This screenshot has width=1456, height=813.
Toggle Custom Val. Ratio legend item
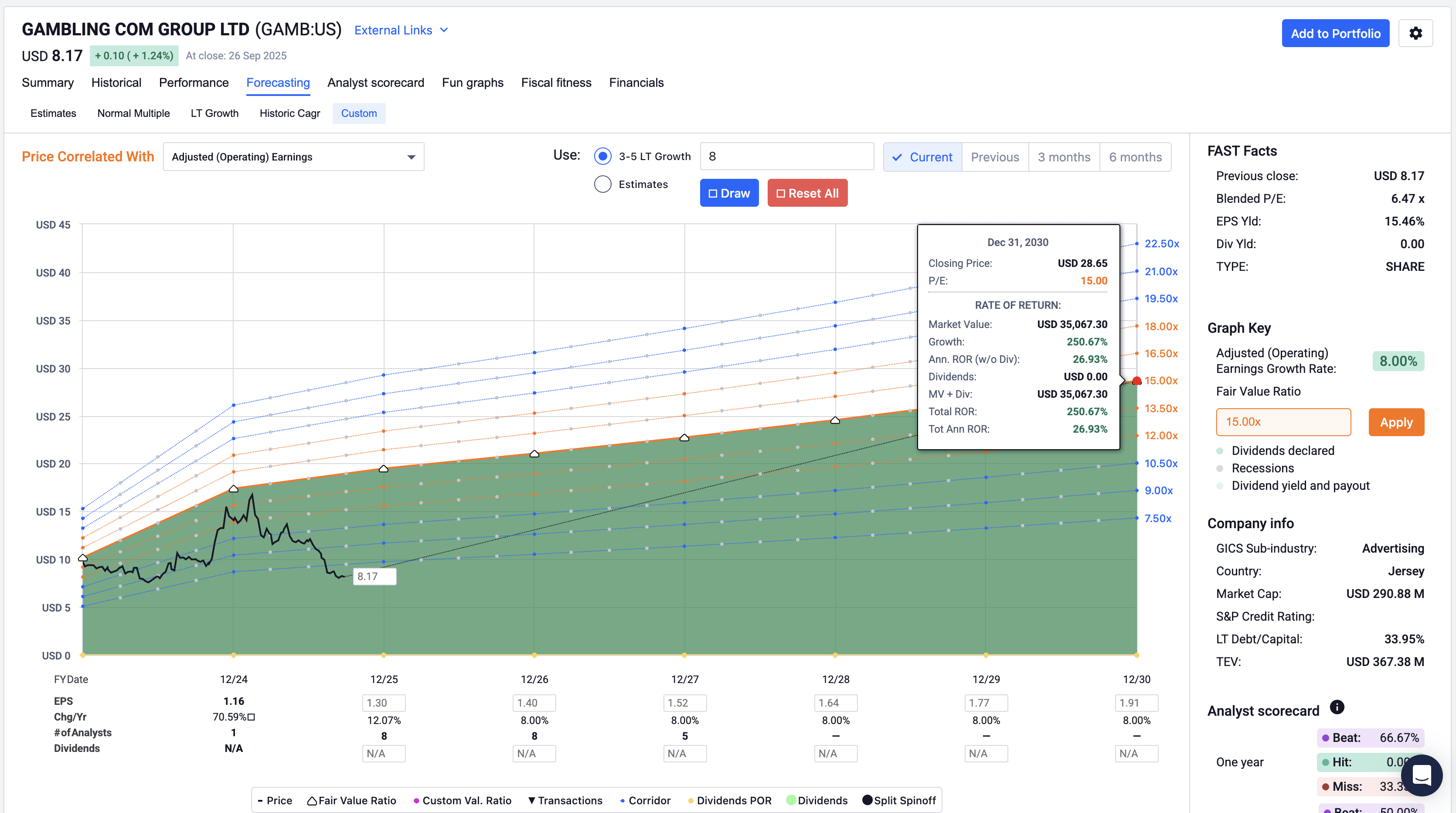463,800
